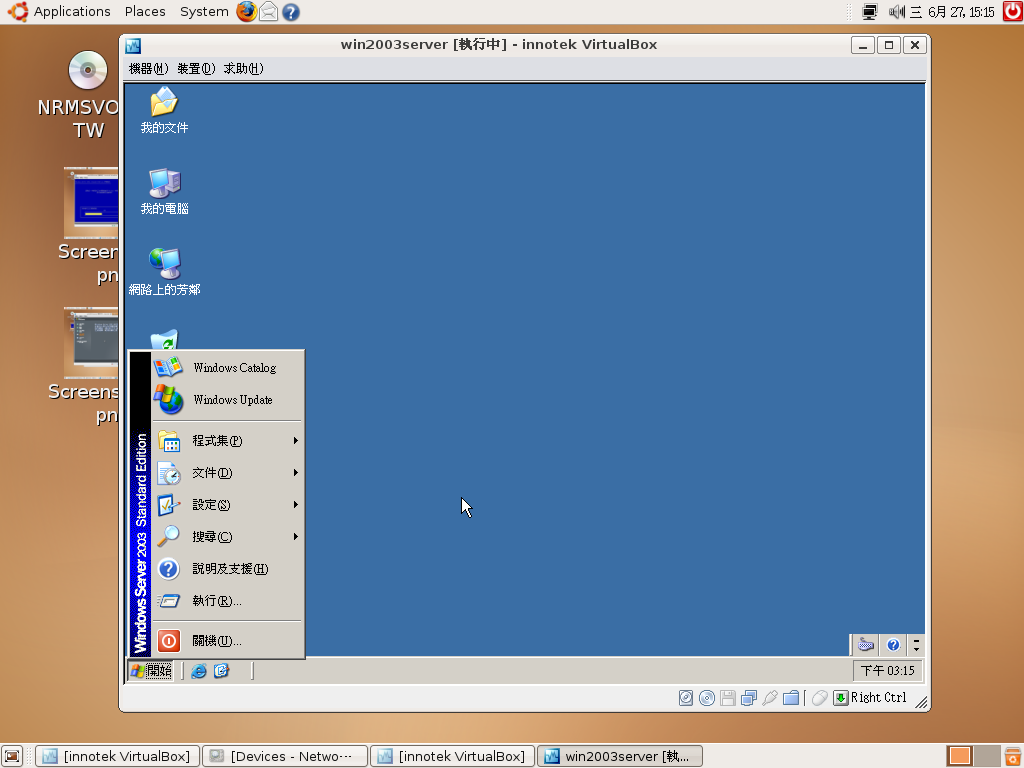
Task: Click the blue help icon in the Ubuntu panel
Action: [x=291, y=12]
